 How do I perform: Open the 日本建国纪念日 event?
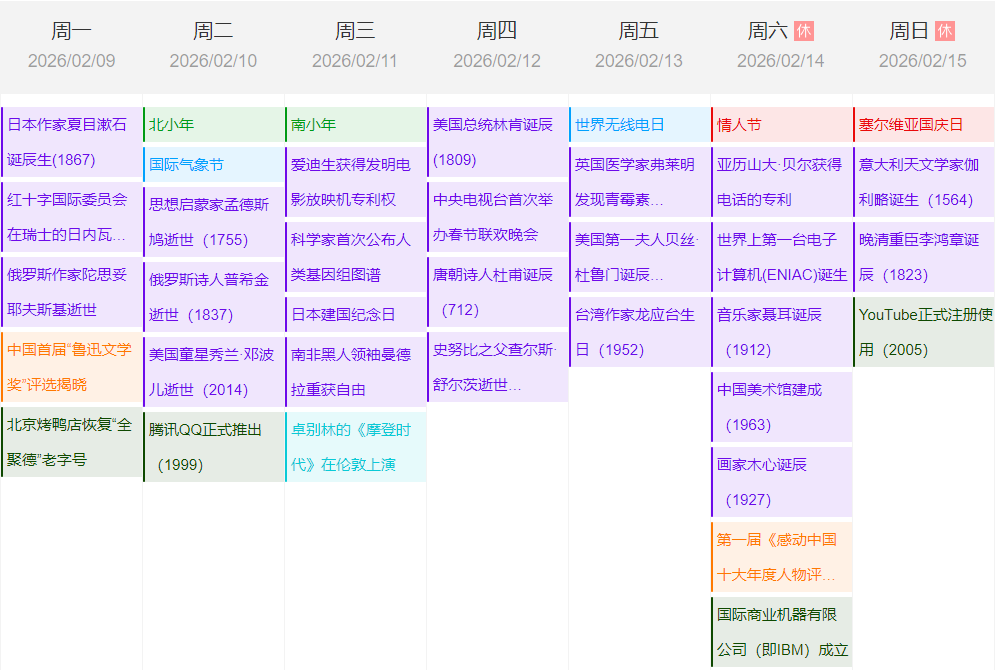356,314
